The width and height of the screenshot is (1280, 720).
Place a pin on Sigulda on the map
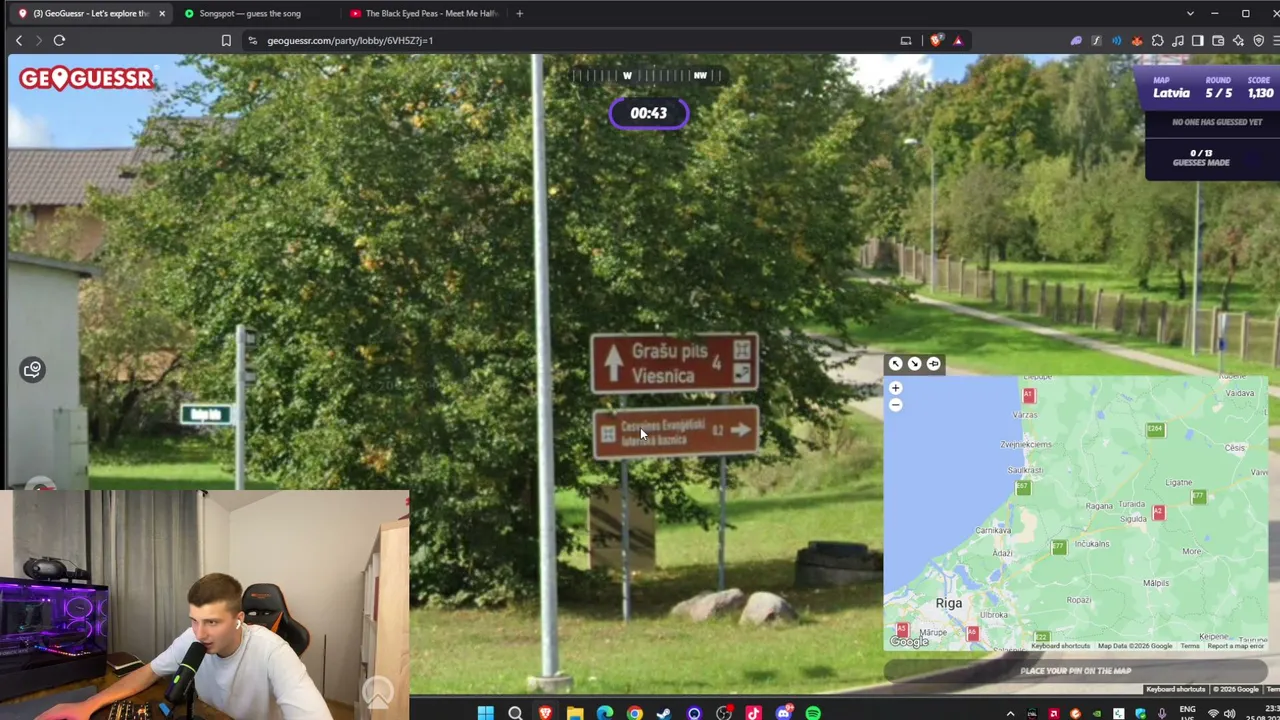click(x=1133, y=519)
